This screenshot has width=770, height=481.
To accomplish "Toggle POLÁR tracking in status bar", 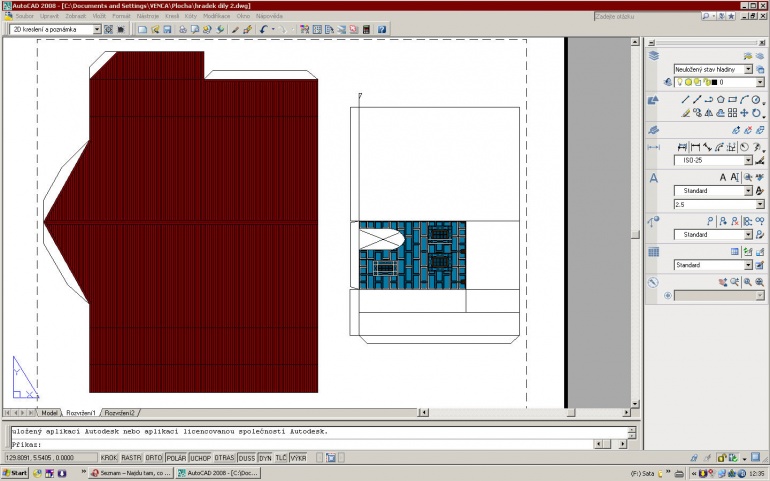I will (x=176, y=458).
